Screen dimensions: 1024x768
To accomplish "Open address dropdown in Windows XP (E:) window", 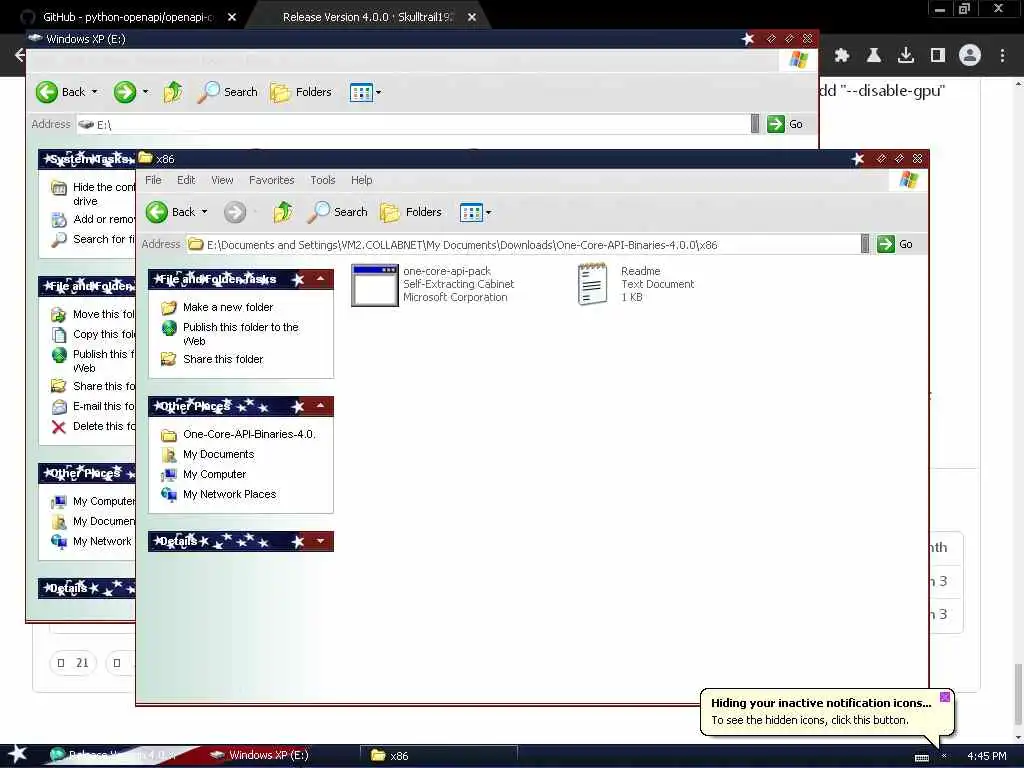I will [x=755, y=124].
